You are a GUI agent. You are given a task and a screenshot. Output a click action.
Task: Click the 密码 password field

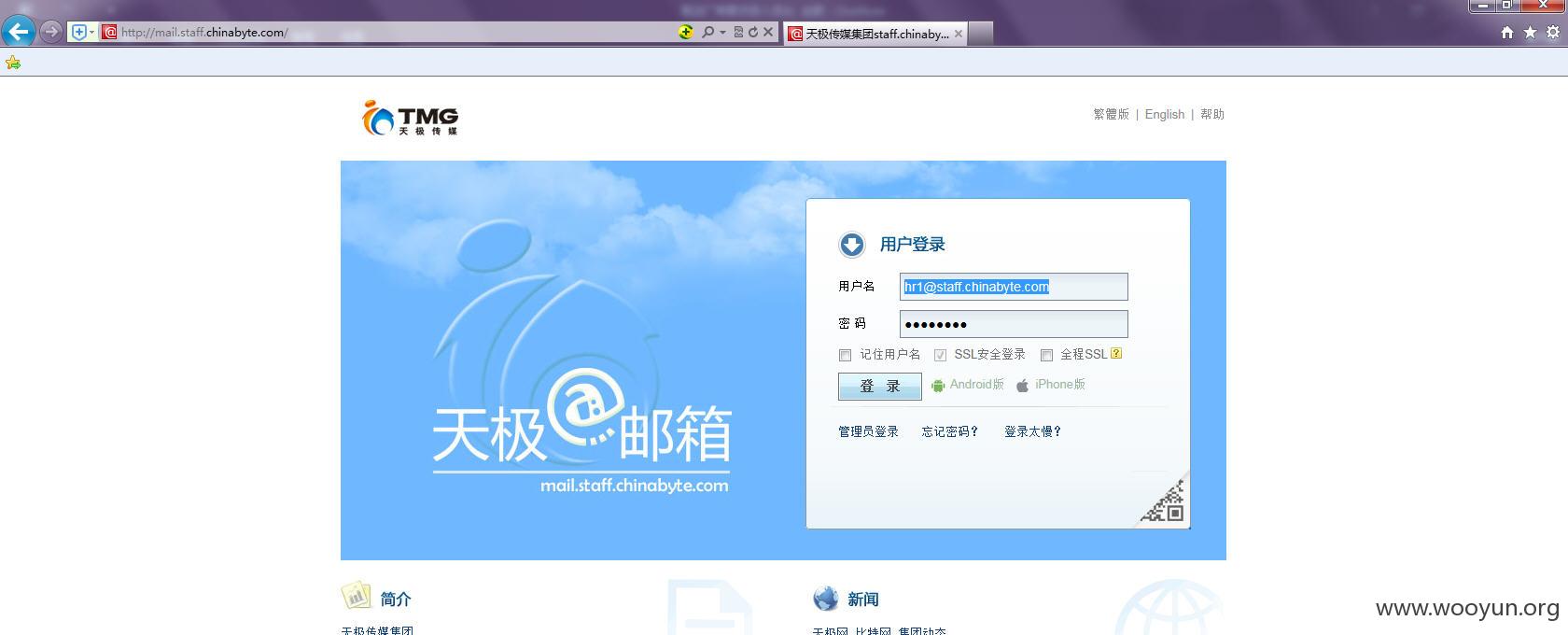1014,324
